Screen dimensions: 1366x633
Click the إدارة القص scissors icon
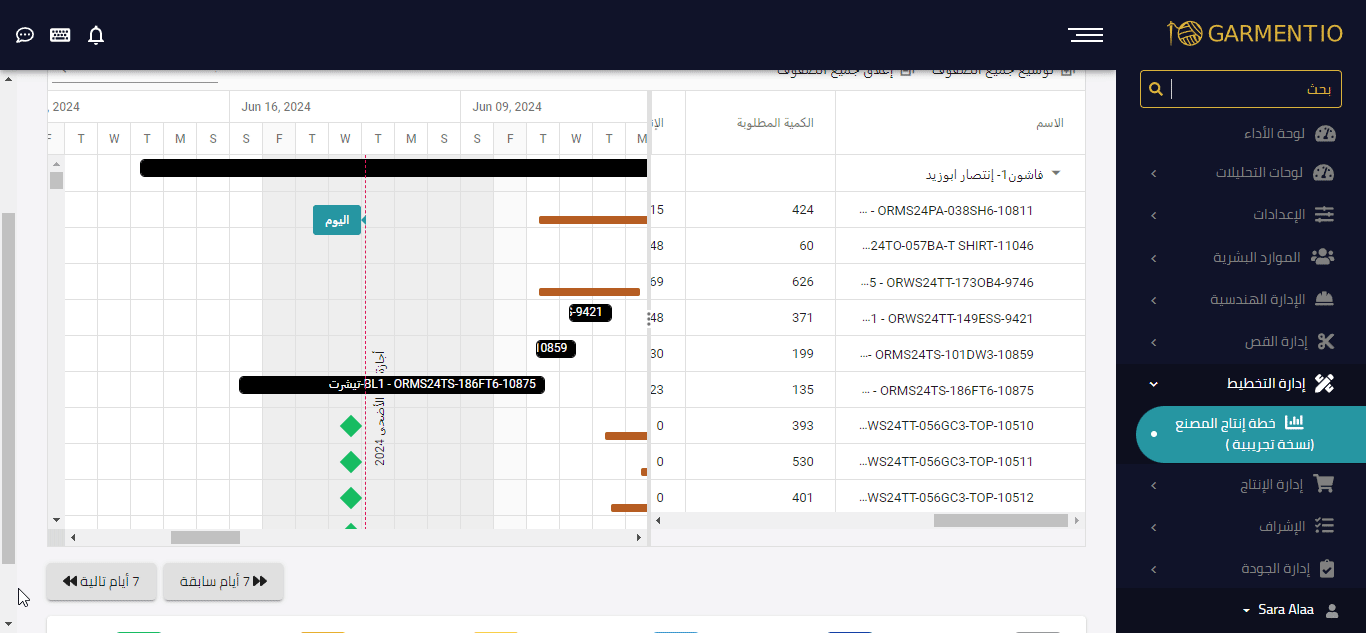coord(1326,341)
